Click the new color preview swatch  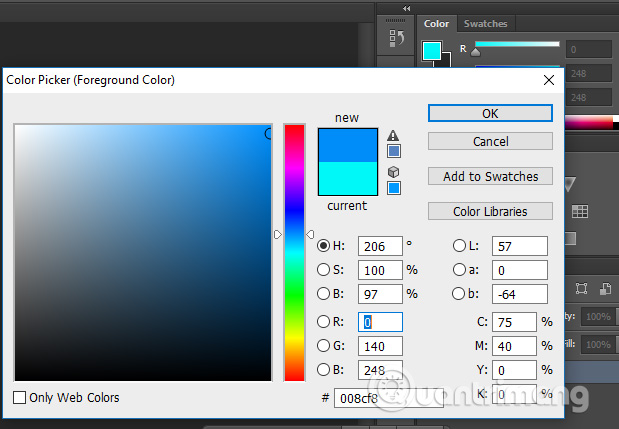click(348, 145)
